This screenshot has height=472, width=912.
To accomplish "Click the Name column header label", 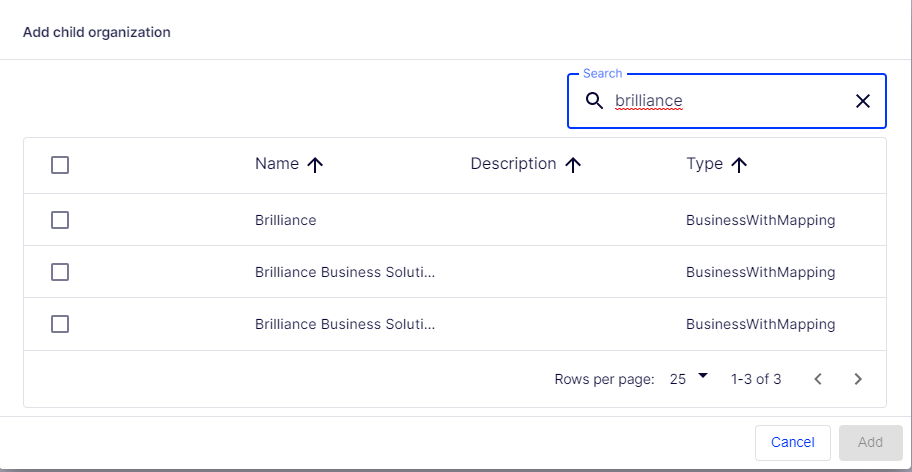I will tap(277, 164).
